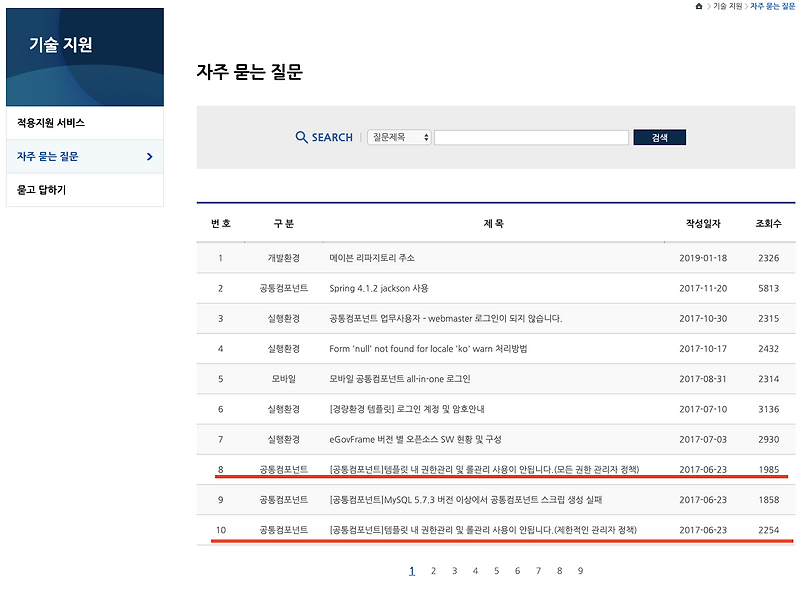Click the 제목 column header
The width and height of the screenshot is (800, 590).
click(x=493, y=224)
